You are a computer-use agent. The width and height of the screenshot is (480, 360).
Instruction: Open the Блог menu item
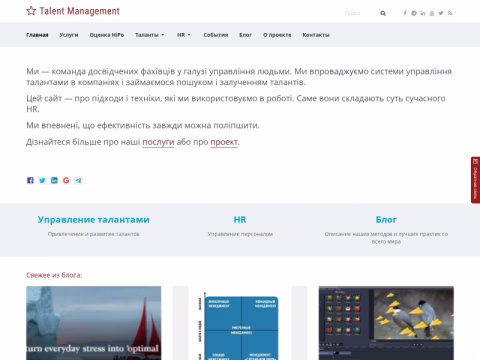click(x=245, y=35)
